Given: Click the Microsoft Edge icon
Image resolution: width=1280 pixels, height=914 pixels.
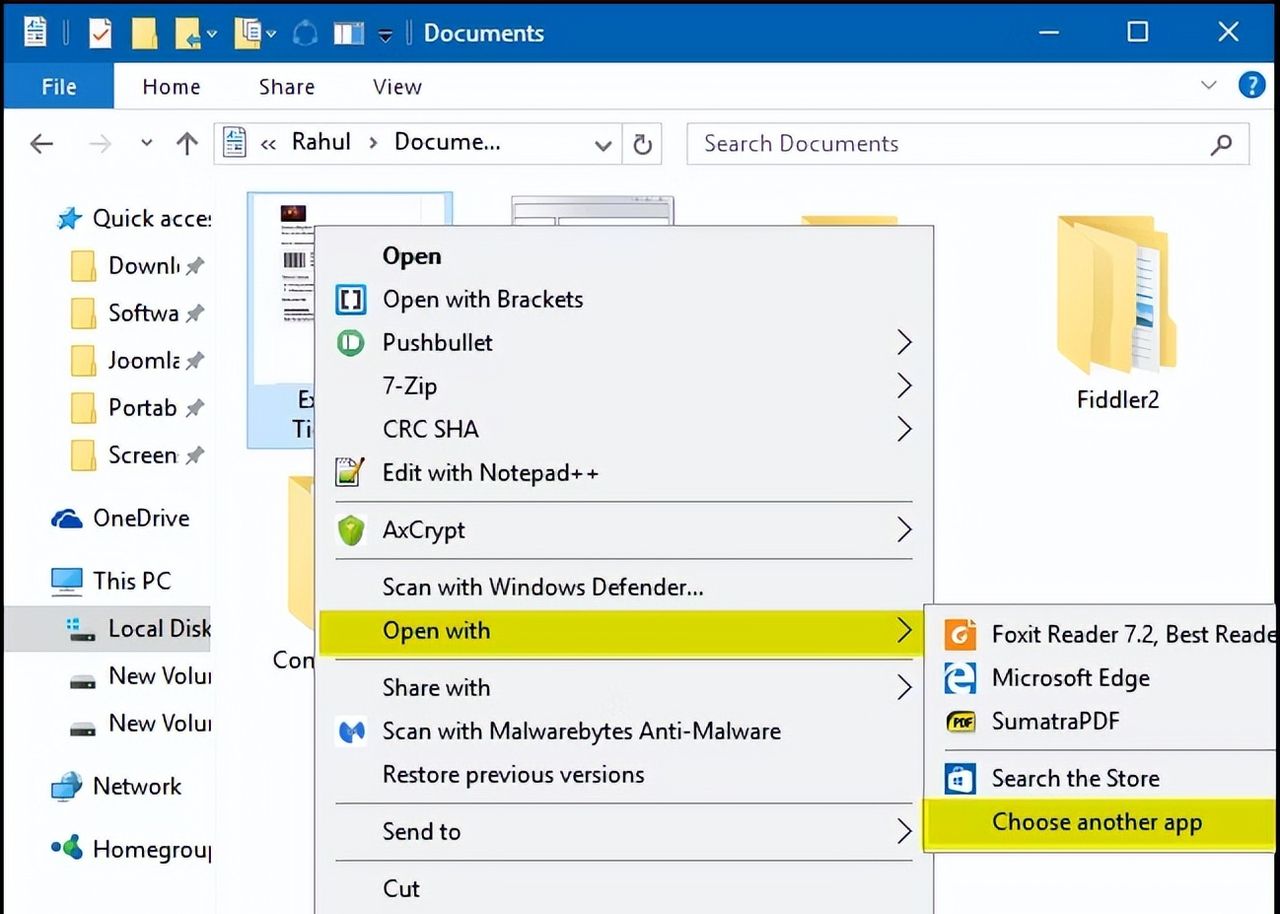Looking at the screenshot, I should [960, 678].
